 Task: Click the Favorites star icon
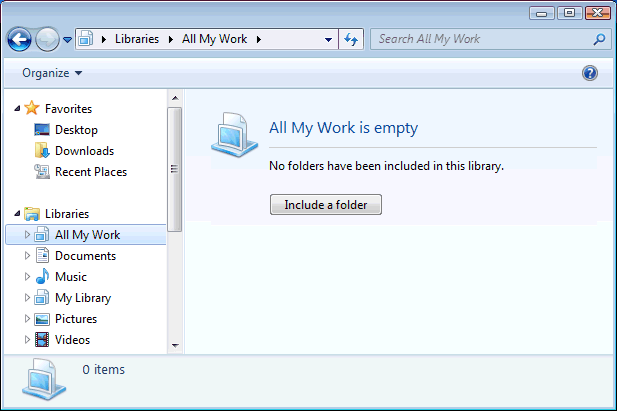pyautogui.click(x=32, y=108)
